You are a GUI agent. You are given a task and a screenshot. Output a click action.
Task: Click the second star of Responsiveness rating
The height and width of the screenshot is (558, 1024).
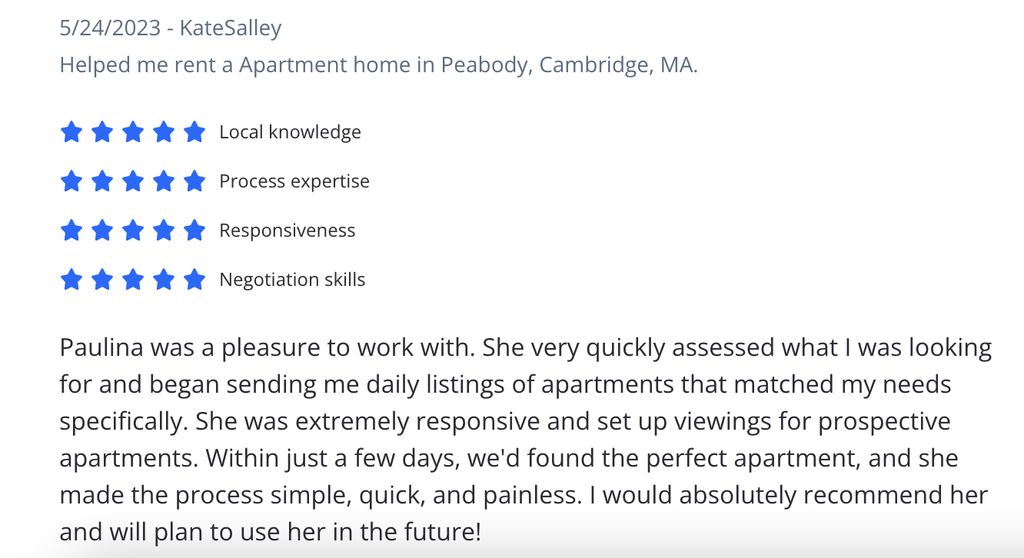pyautogui.click(x=102, y=230)
